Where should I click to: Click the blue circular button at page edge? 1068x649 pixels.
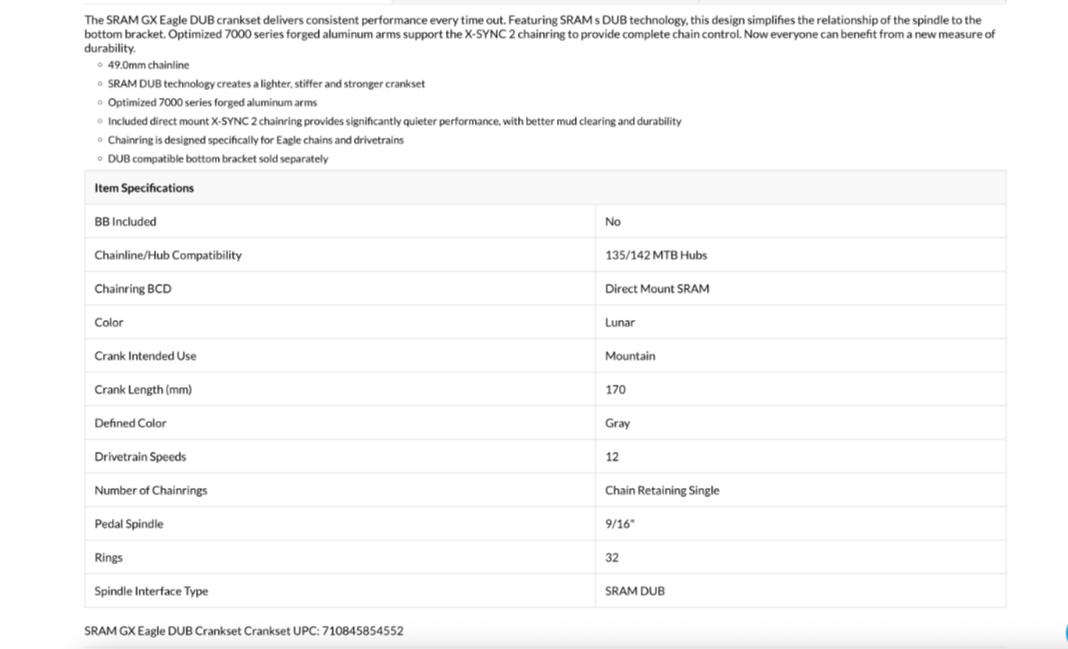[1065, 633]
